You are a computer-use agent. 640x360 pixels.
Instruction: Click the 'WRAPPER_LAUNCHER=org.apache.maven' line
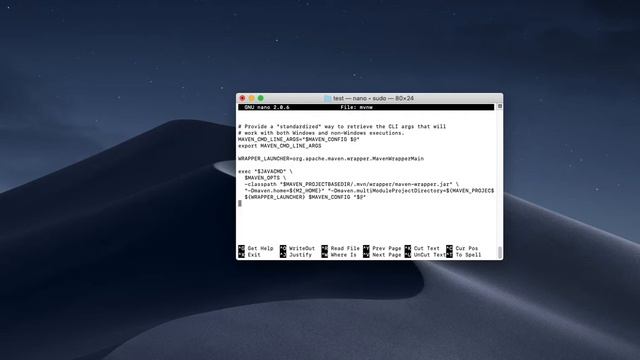click(331, 158)
